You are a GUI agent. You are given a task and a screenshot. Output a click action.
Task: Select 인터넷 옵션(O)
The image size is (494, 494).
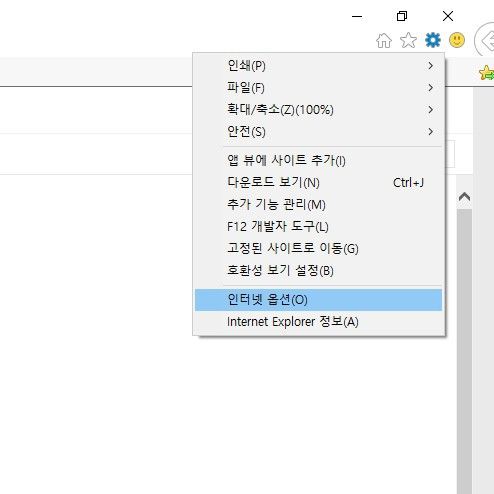pos(318,300)
